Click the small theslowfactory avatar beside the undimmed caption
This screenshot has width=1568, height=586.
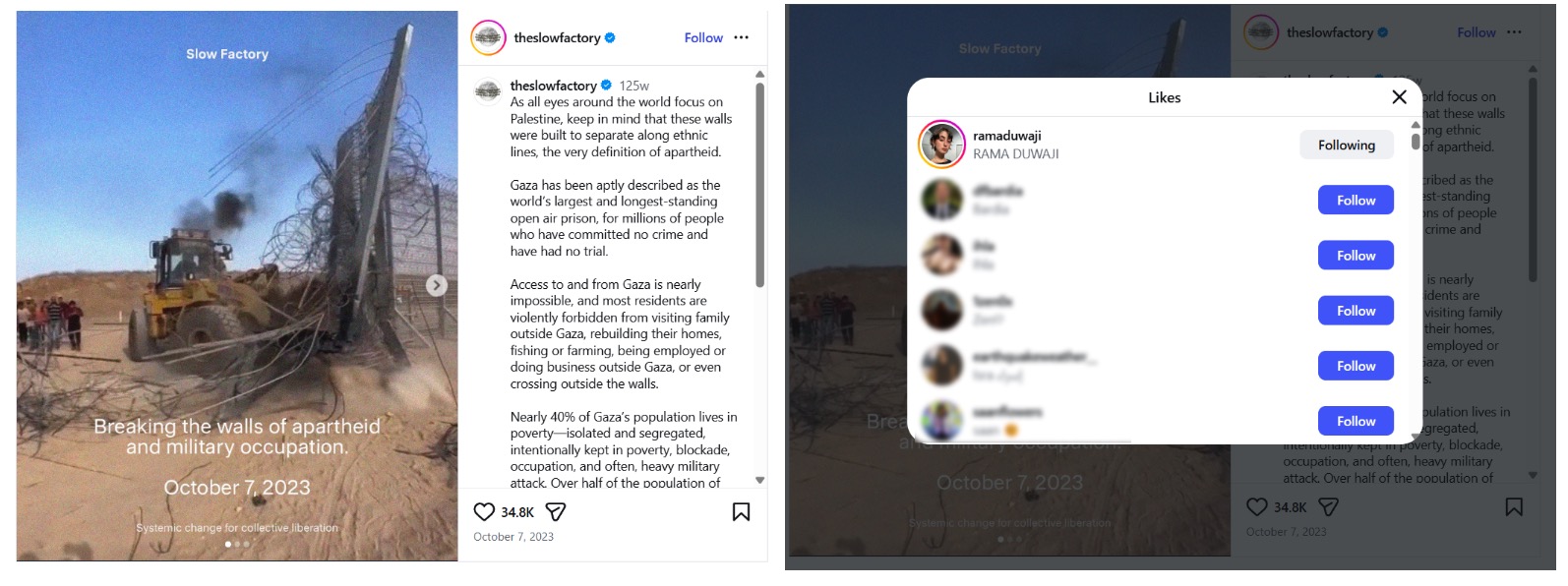point(488,91)
